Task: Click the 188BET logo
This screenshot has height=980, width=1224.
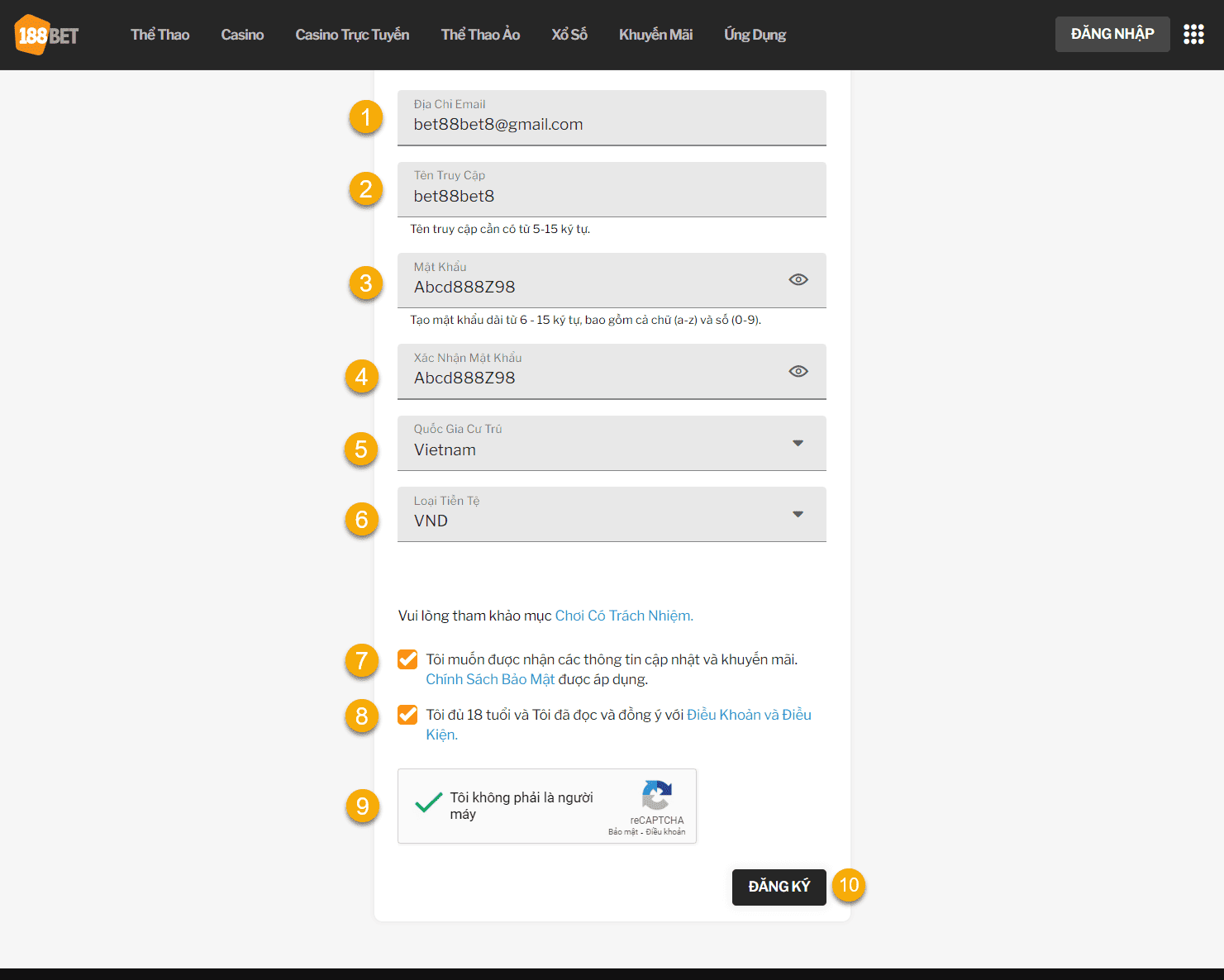Action: 47,35
